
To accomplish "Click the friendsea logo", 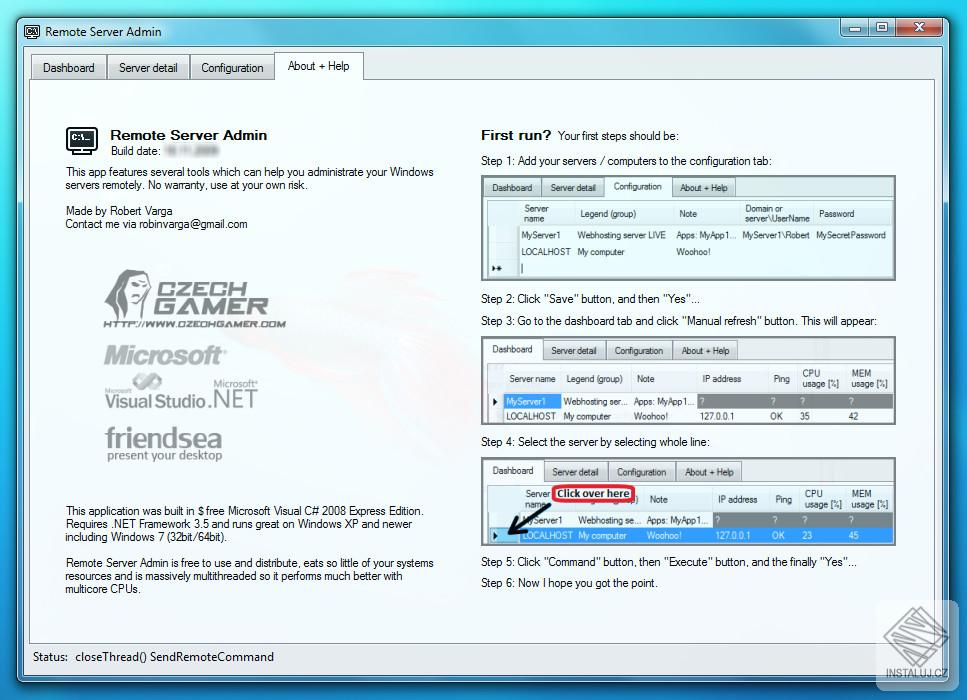I will tap(164, 441).
